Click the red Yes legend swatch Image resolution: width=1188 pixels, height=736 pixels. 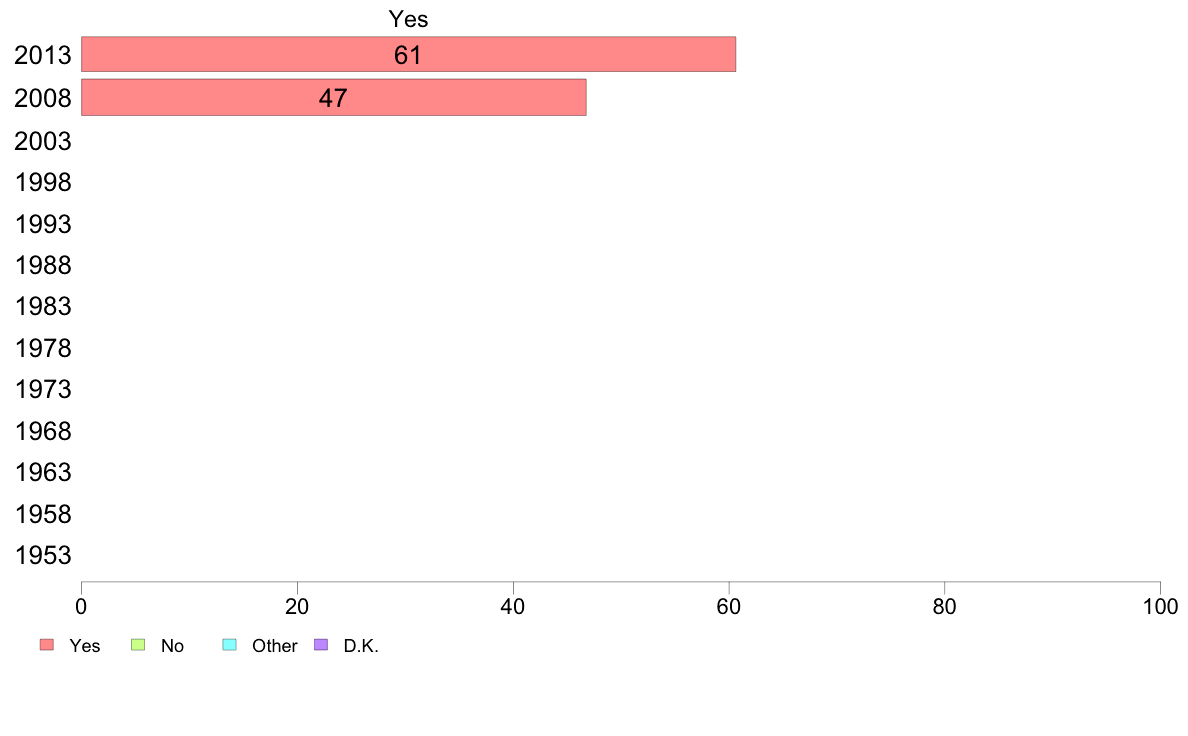click(47, 645)
